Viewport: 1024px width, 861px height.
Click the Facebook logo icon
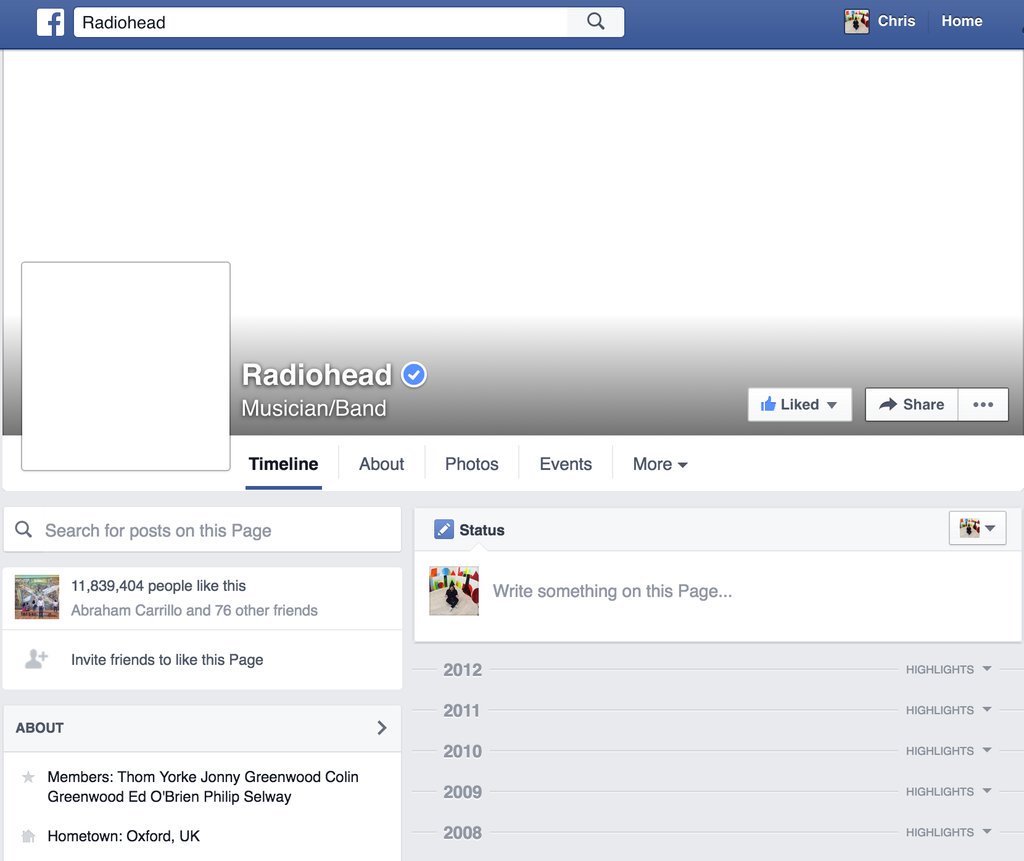(x=50, y=22)
